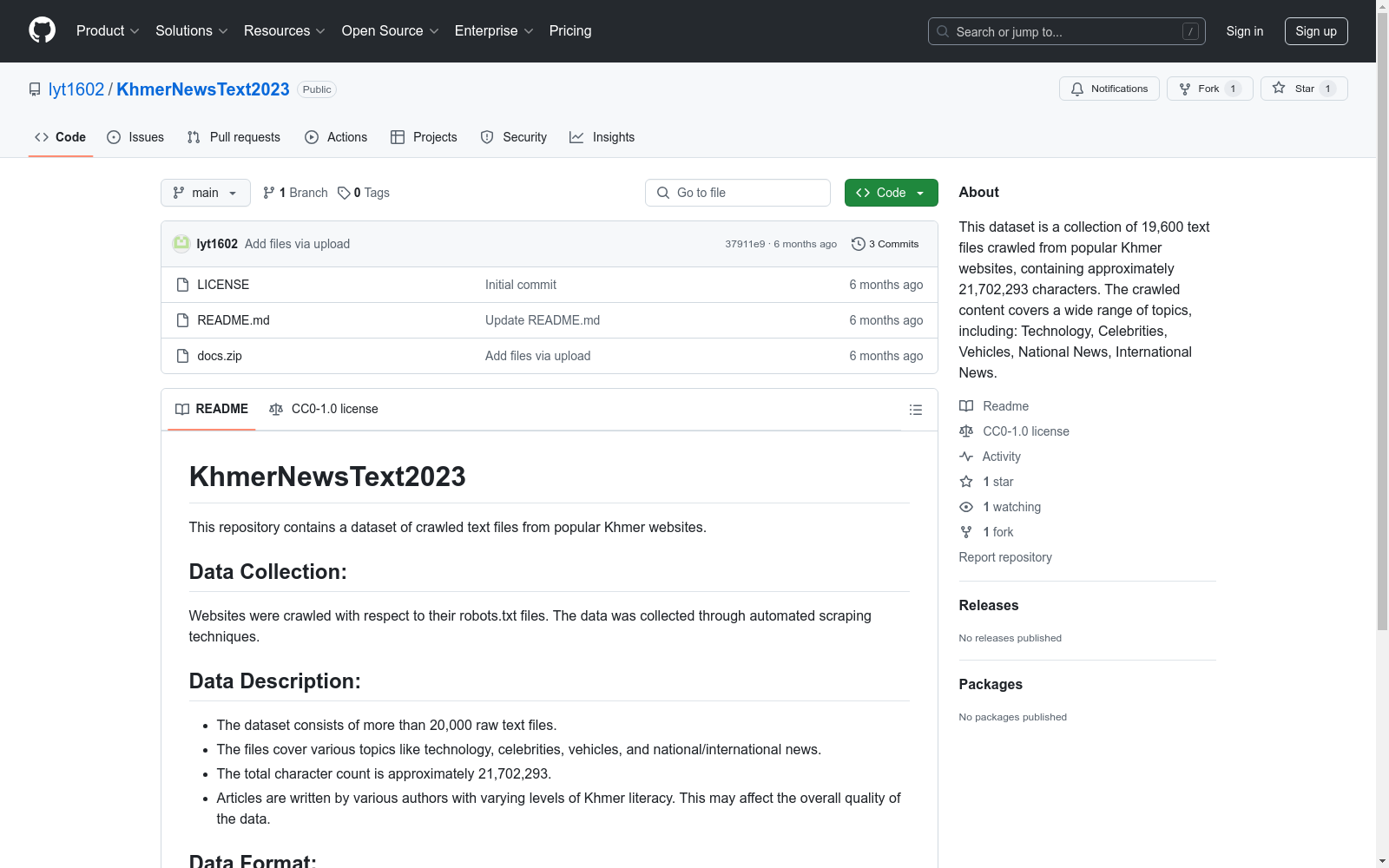1389x868 pixels.
Task: Click the Public badge
Action: (317, 89)
